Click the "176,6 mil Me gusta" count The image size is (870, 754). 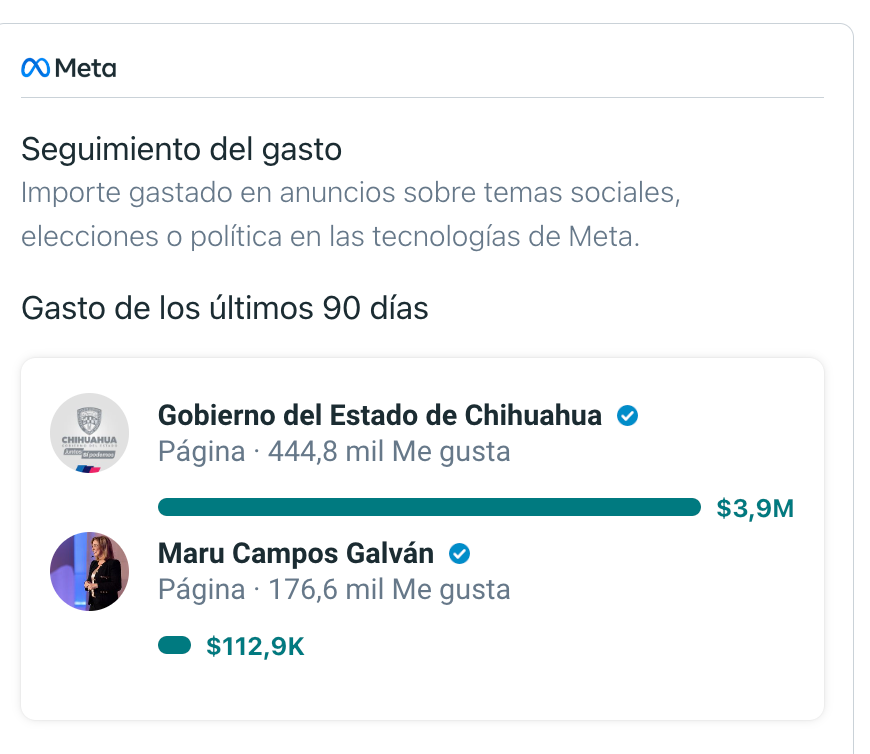[x=389, y=590]
